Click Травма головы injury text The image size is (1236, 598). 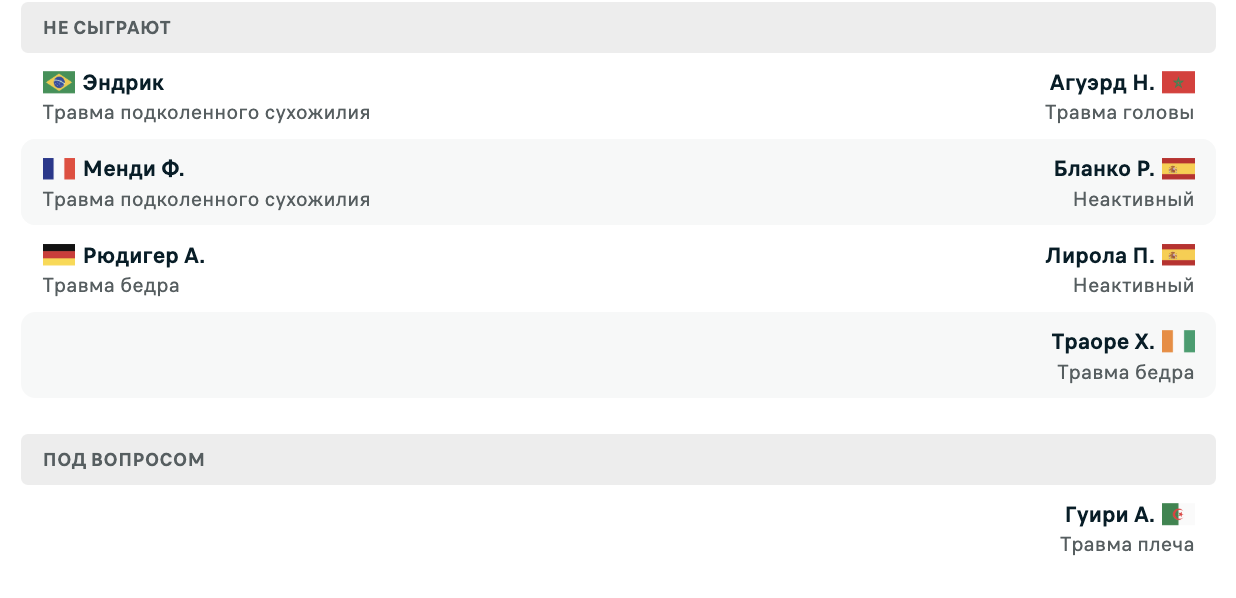[1120, 113]
